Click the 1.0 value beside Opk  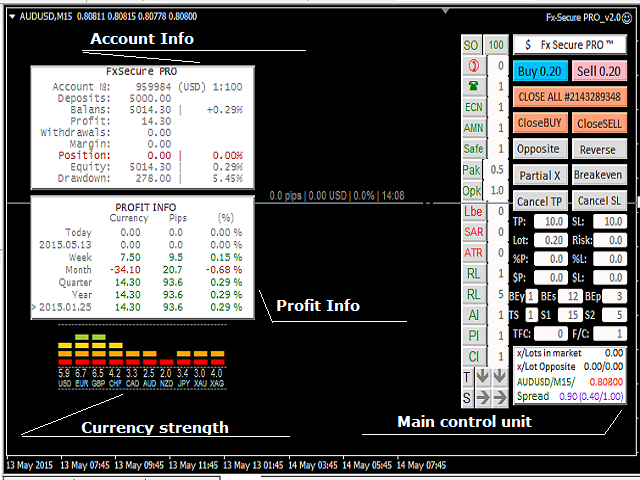tap(496, 191)
